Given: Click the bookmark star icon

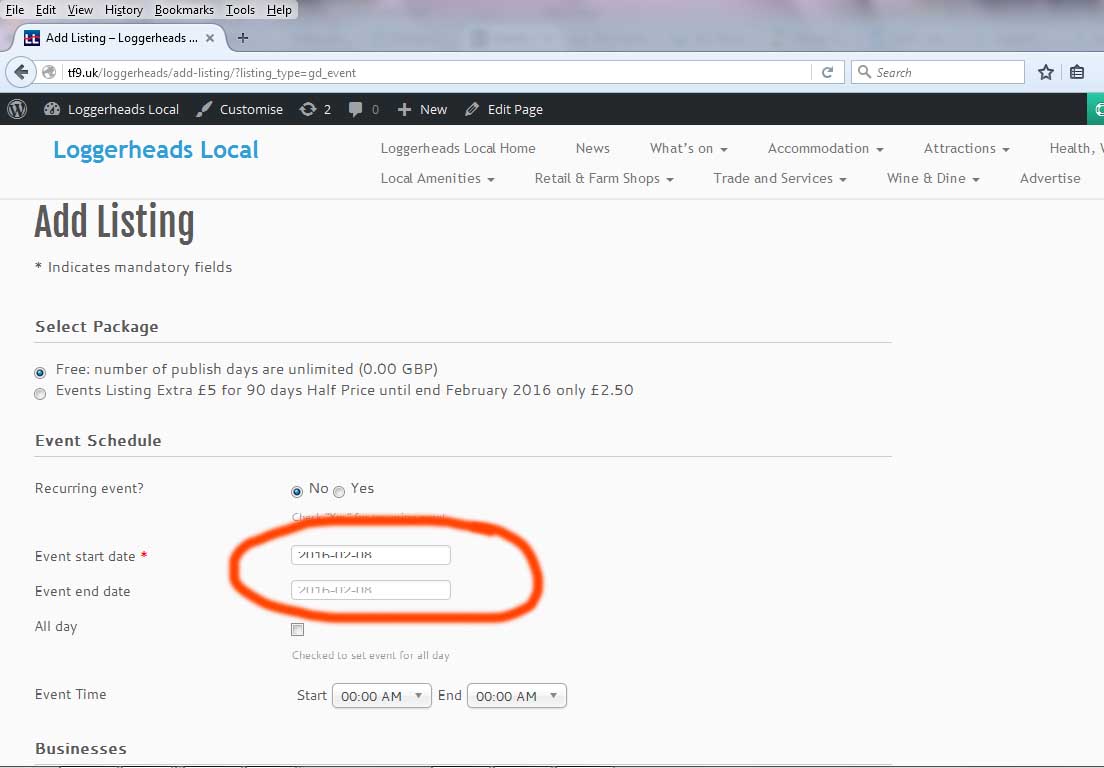Looking at the screenshot, I should pyautogui.click(x=1045, y=72).
